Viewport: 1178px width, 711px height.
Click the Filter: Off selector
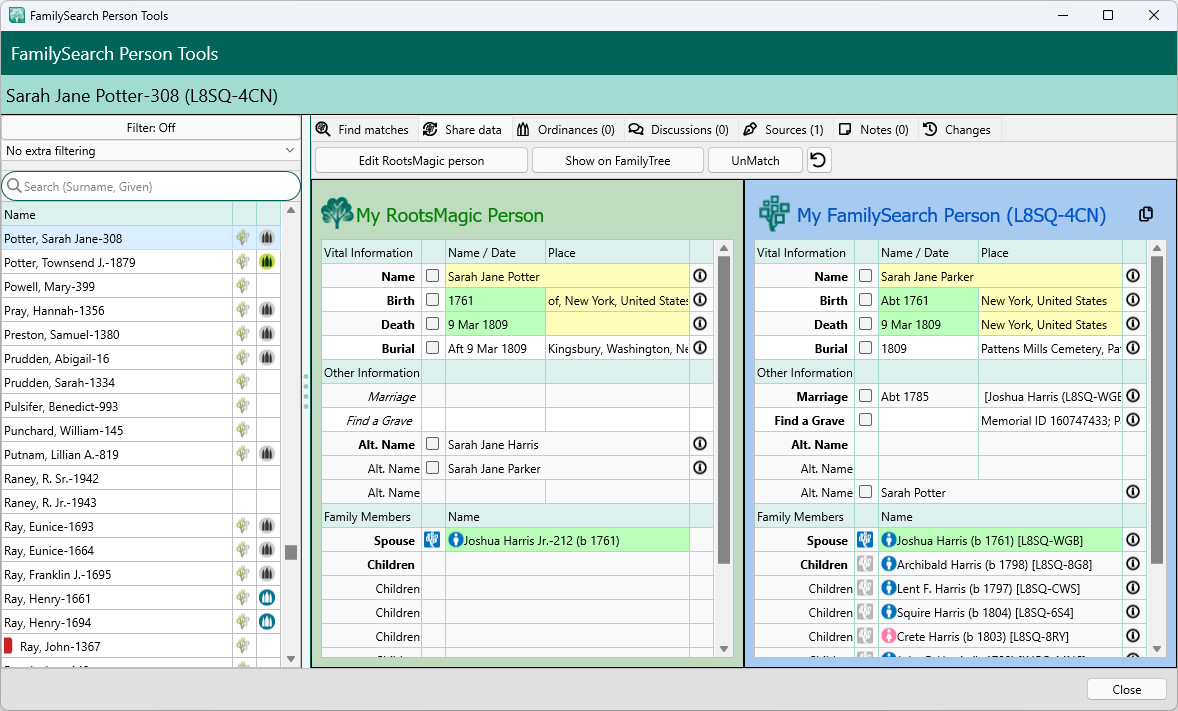click(x=151, y=128)
